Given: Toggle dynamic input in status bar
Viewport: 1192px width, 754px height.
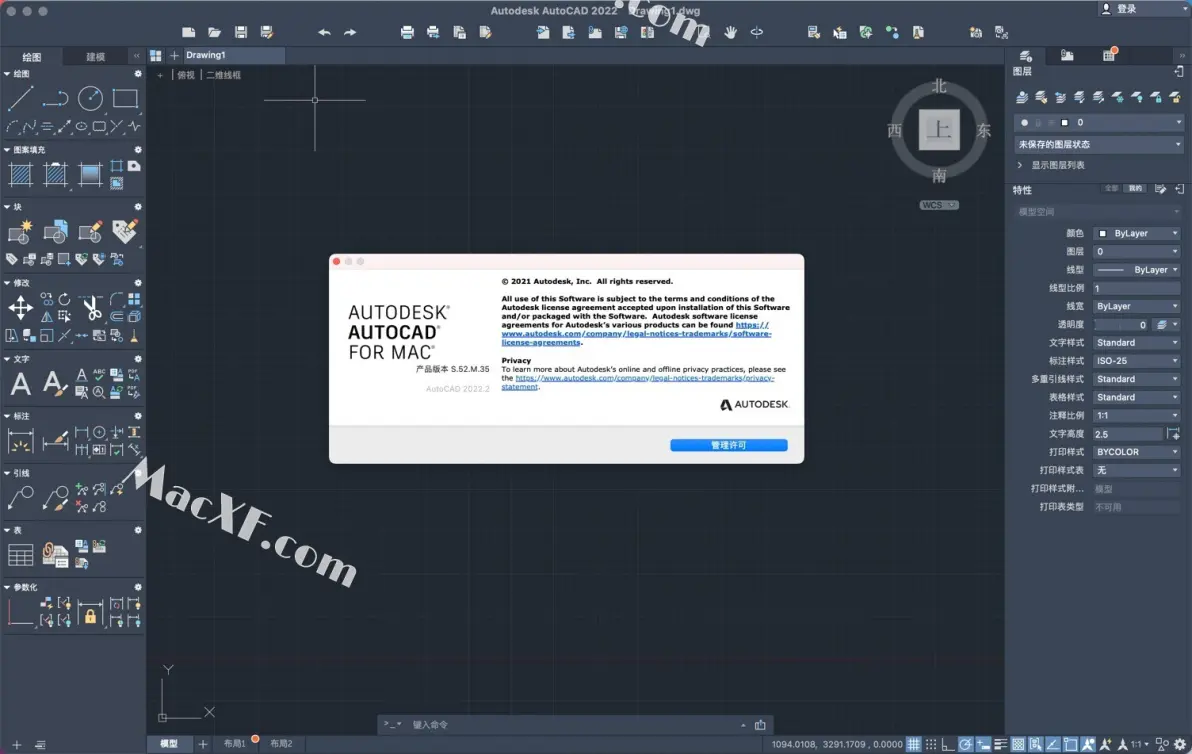Looking at the screenshot, I should (983, 744).
